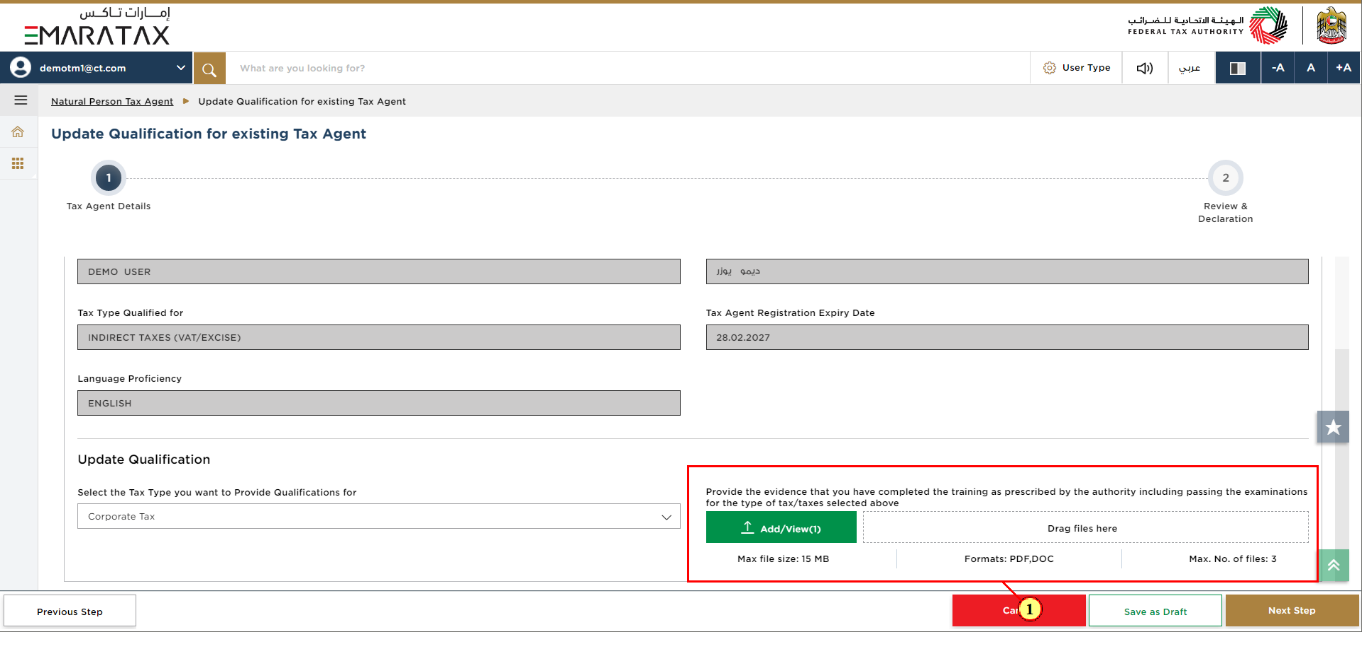Viewport: 1362px width, 648px height.
Task: Click the 'Language Proficiency' label
Action: [130, 379]
